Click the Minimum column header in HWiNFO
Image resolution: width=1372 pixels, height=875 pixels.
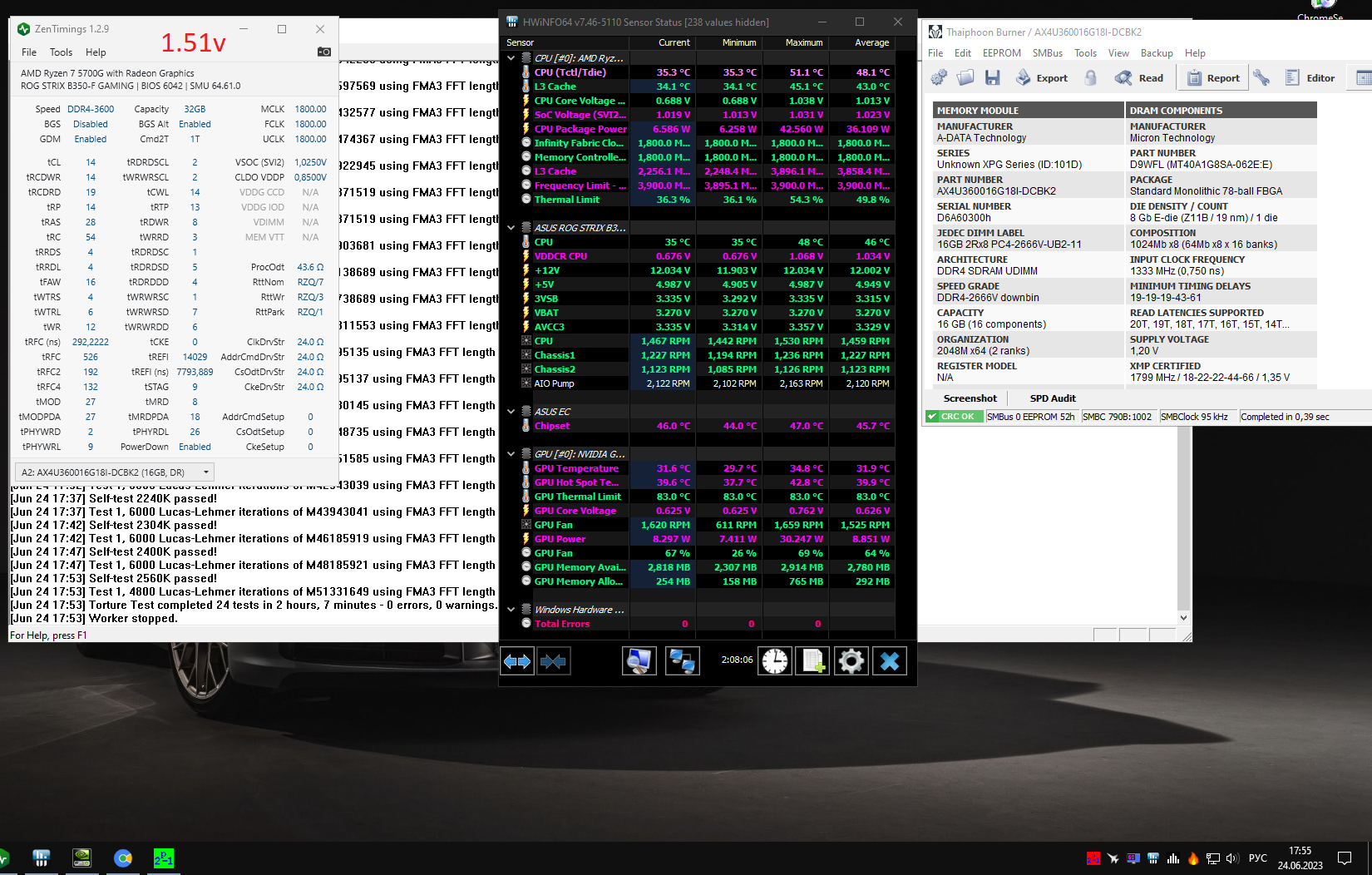coord(728,42)
